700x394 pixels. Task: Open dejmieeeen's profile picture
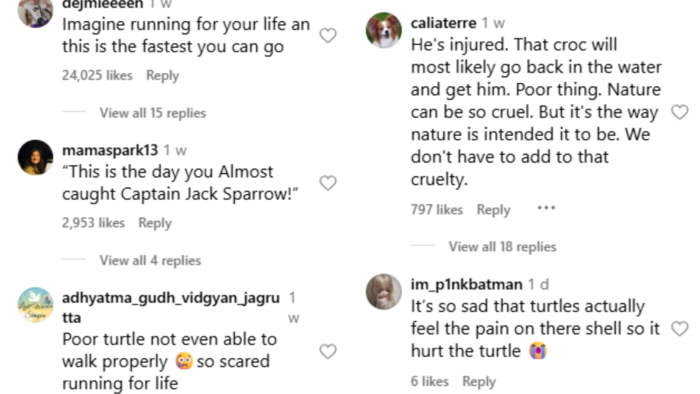[x=35, y=10]
